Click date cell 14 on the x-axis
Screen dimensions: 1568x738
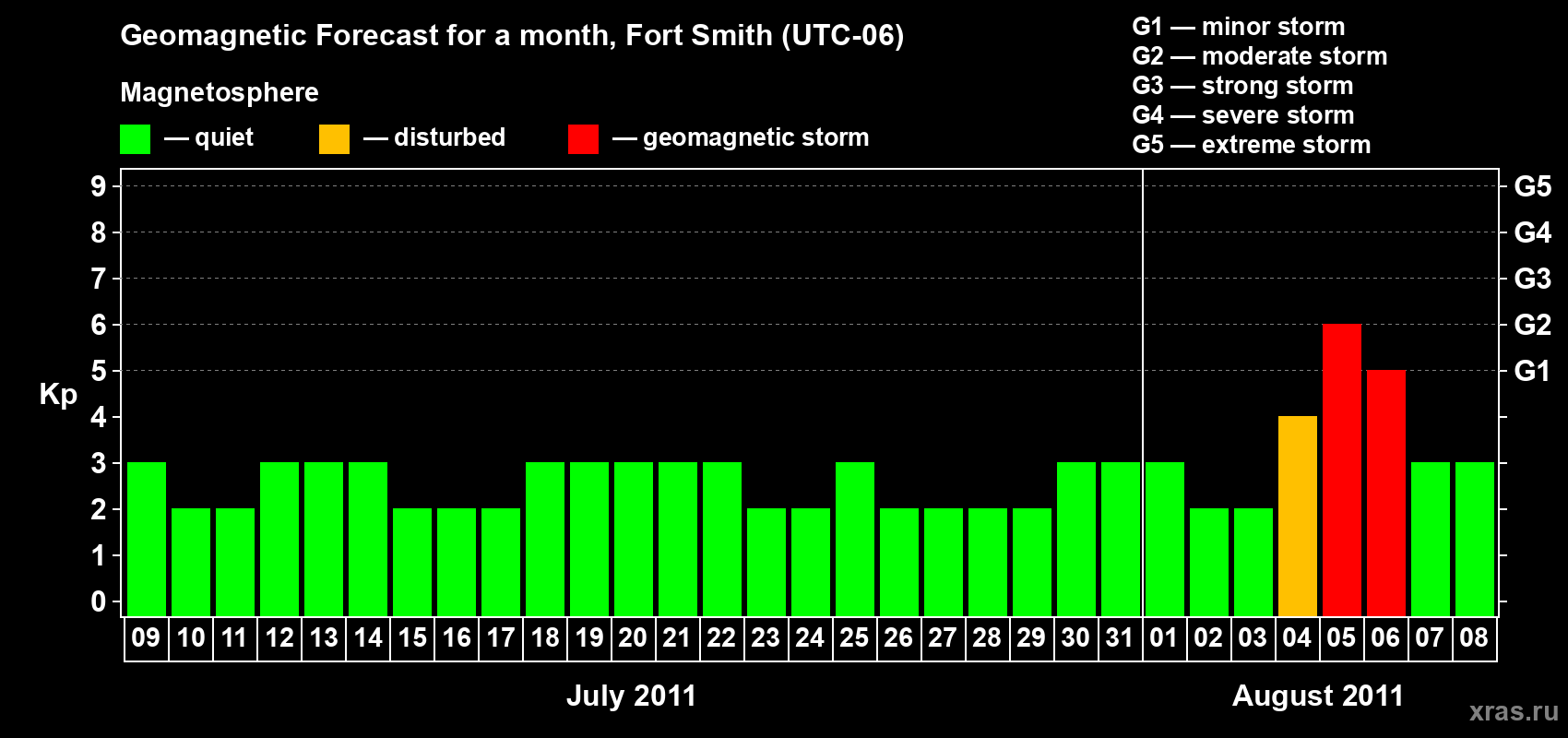367,638
